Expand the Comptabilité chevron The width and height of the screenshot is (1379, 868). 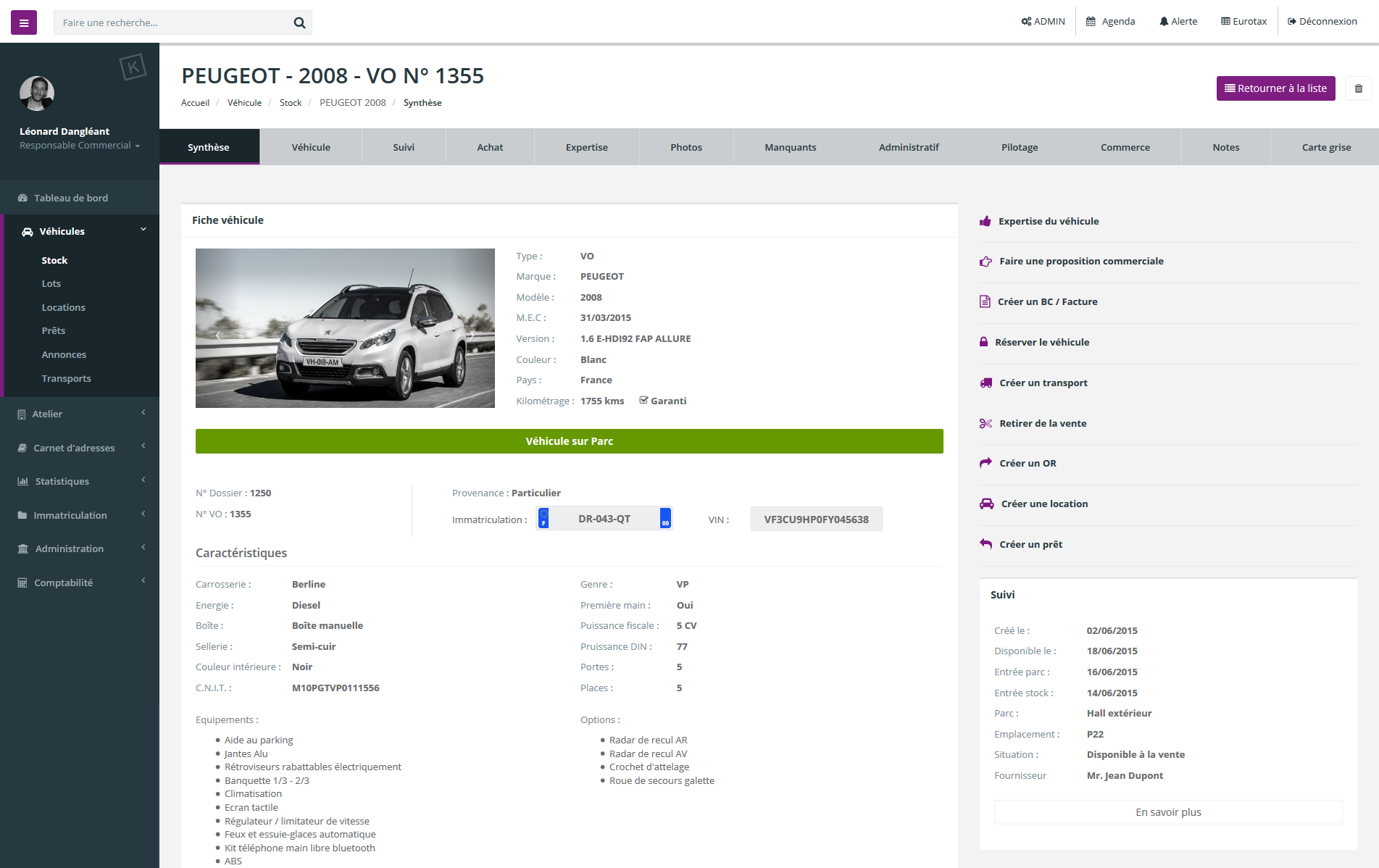point(143,580)
